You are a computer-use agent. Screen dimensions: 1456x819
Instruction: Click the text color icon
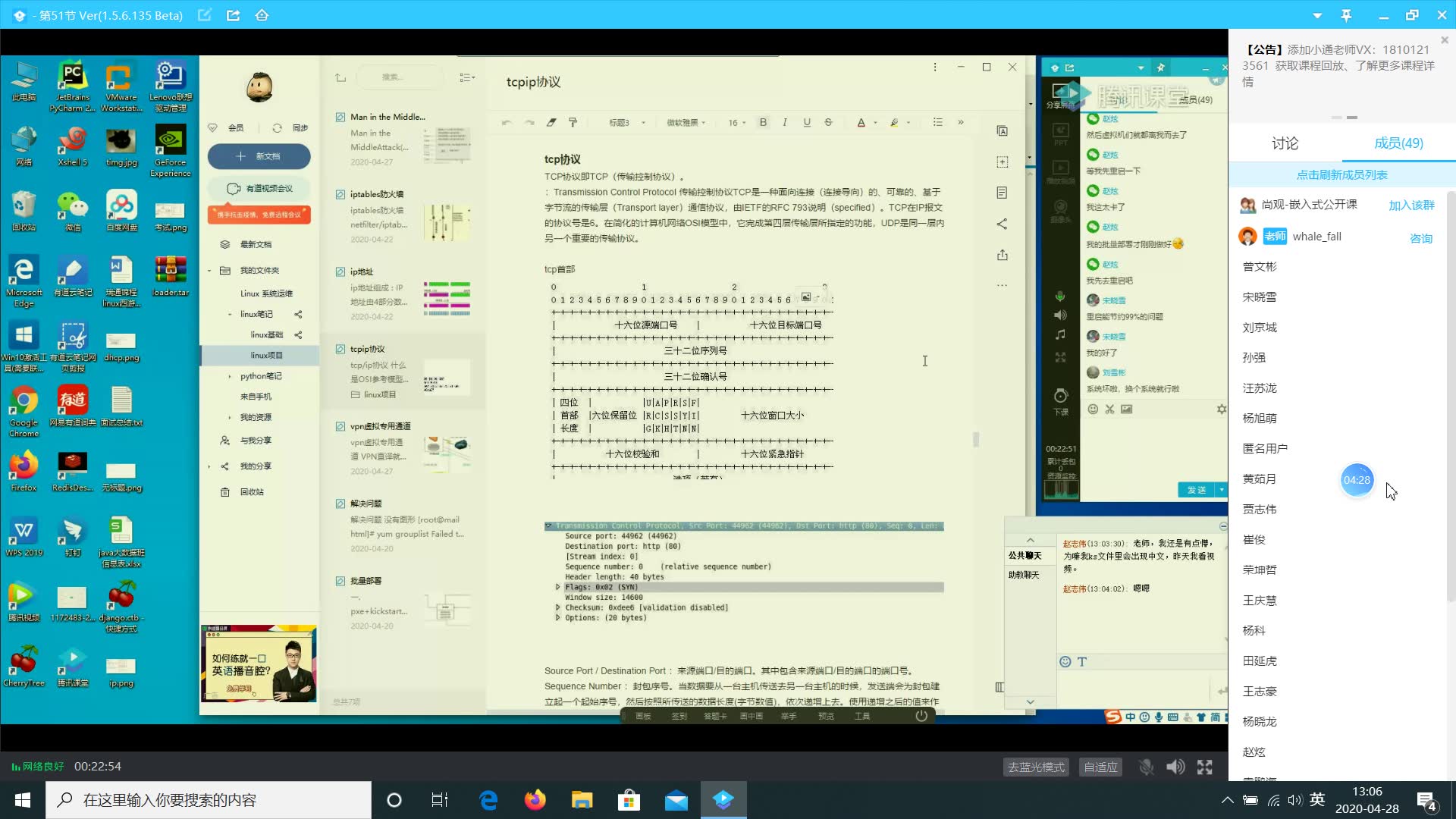[x=861, y=122]
